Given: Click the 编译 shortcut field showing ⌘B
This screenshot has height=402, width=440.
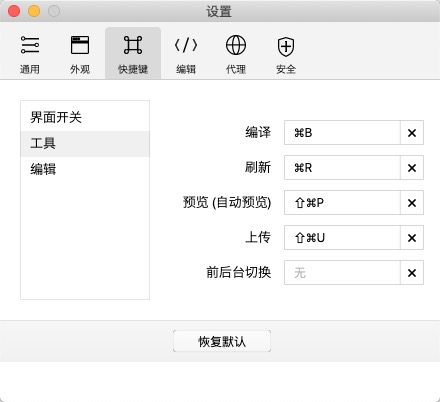Looking at the screenshot, I should tap(342, 133).
